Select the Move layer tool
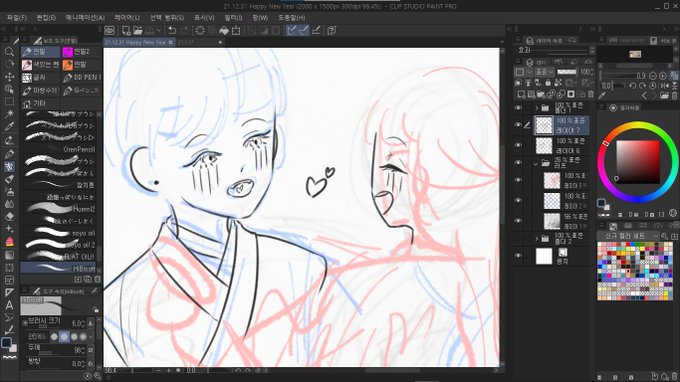Image resolution: width=680 pixels, height=382 pixels. (x=9, y=77)
